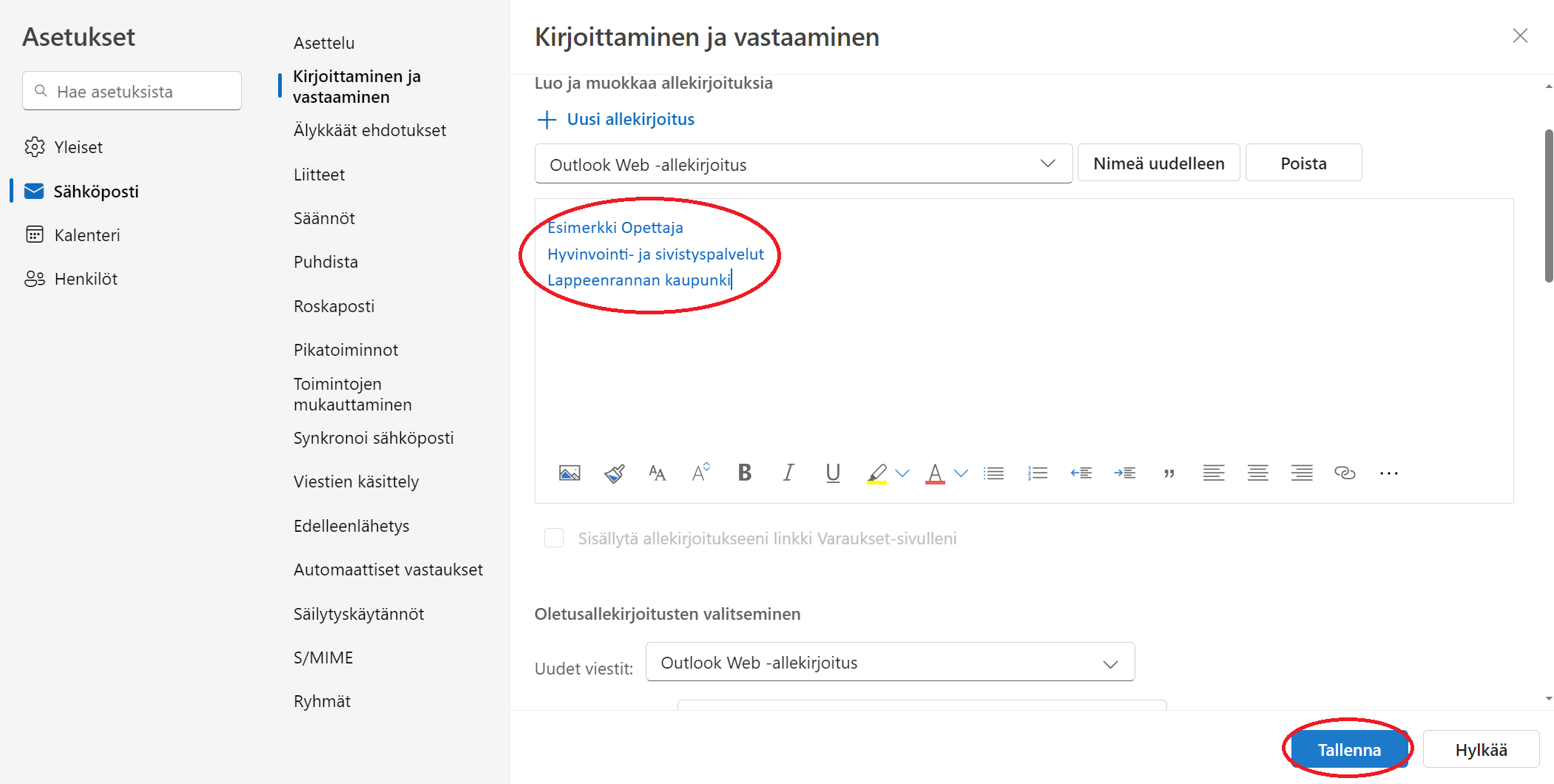Click the Kalenteri calendar icon
Viewport: 1554px width, 784px height.
point(34,235)
